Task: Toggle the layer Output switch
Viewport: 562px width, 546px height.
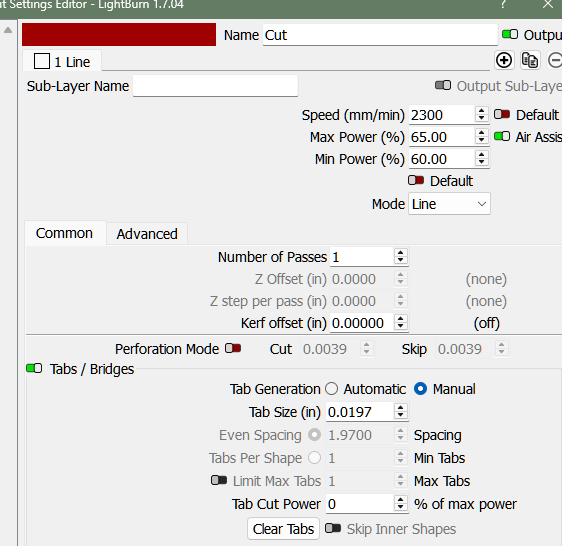Action: point(510,34)
